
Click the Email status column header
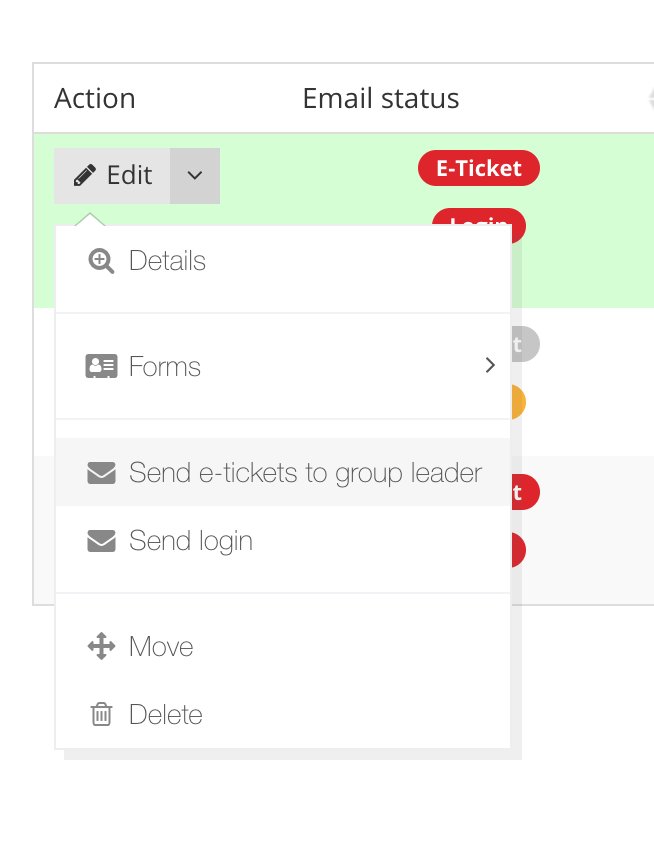coord(381,99)
